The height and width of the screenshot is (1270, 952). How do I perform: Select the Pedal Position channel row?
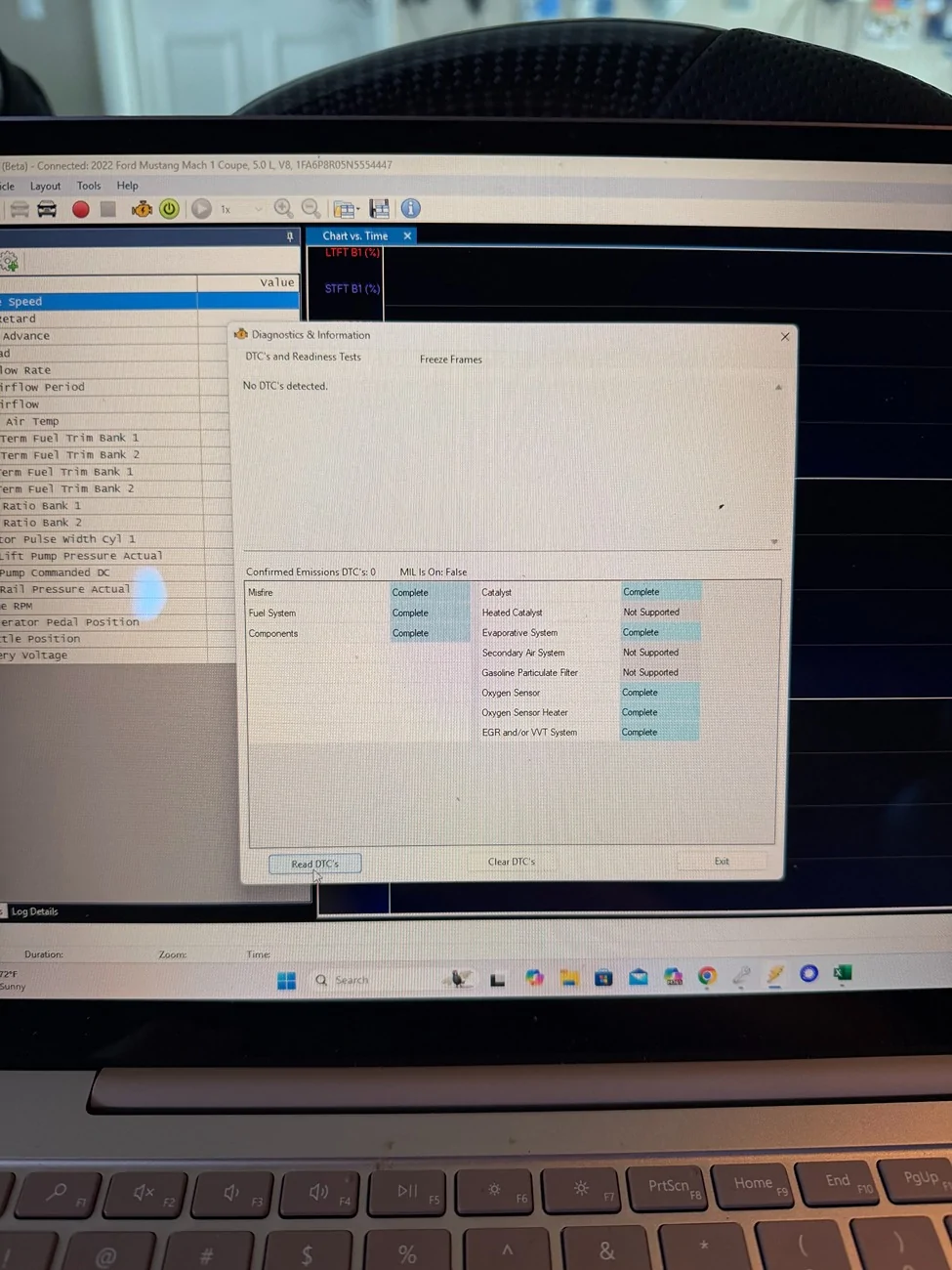pyautogui.click(x=117, y=622)
